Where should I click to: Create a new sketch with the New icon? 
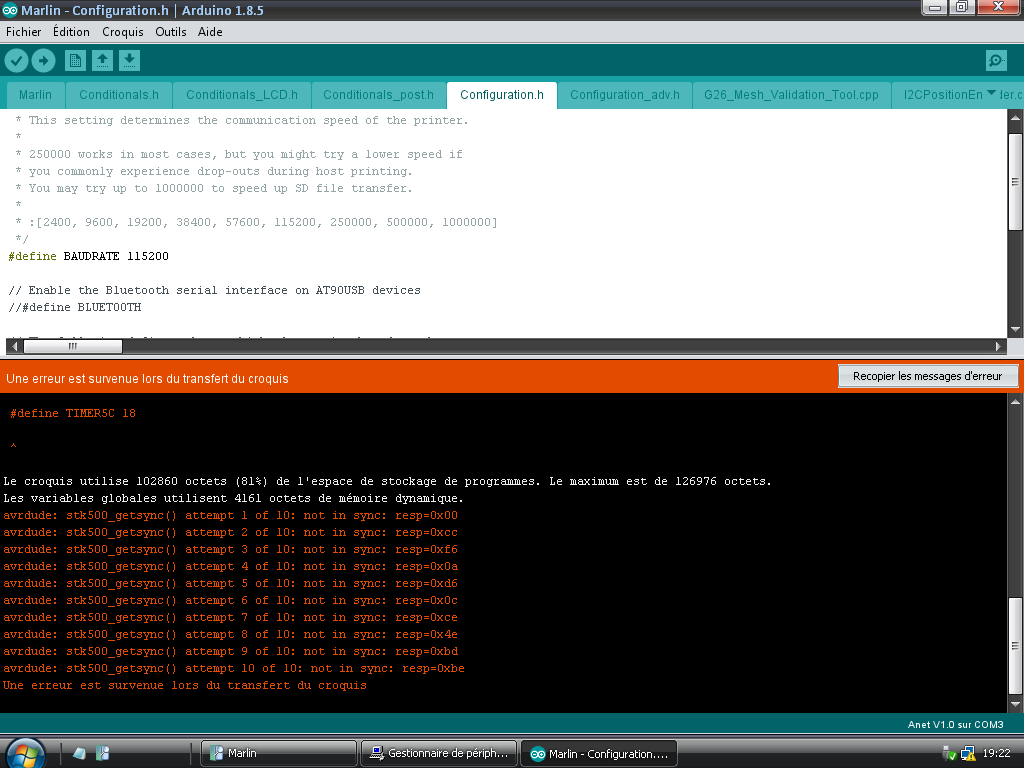[75, 61]
